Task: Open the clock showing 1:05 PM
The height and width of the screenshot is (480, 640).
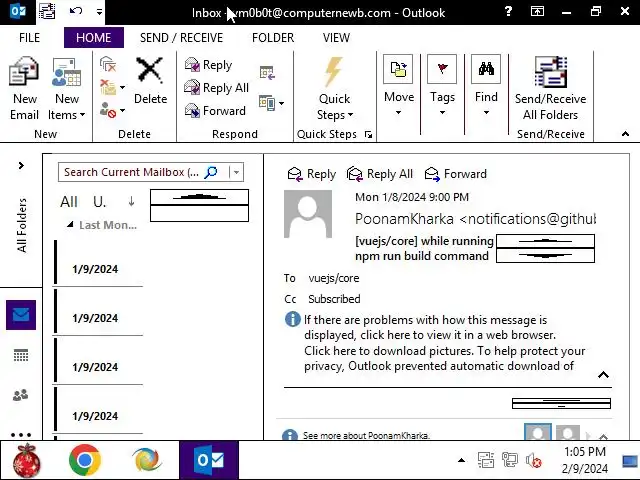Action: [585, 460]
